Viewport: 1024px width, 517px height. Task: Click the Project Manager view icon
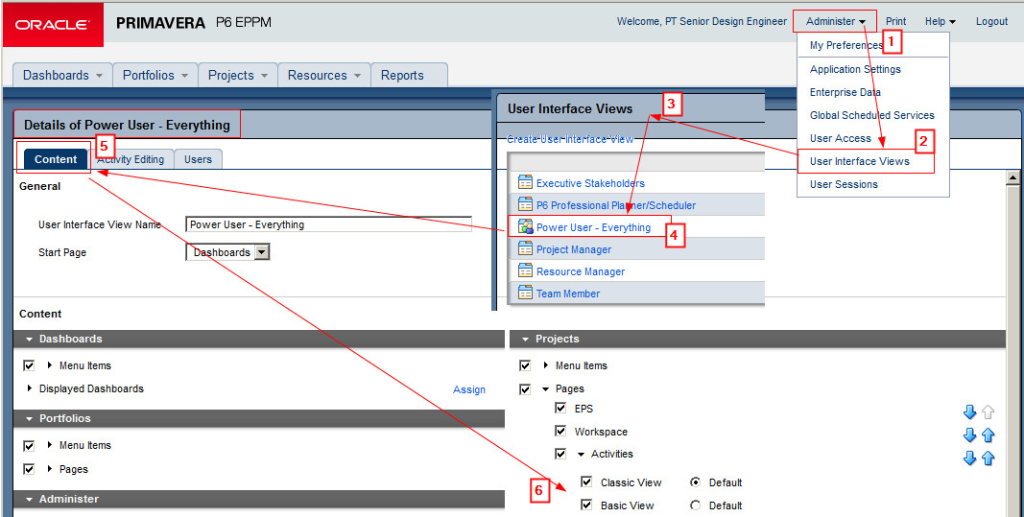[525, 249]
